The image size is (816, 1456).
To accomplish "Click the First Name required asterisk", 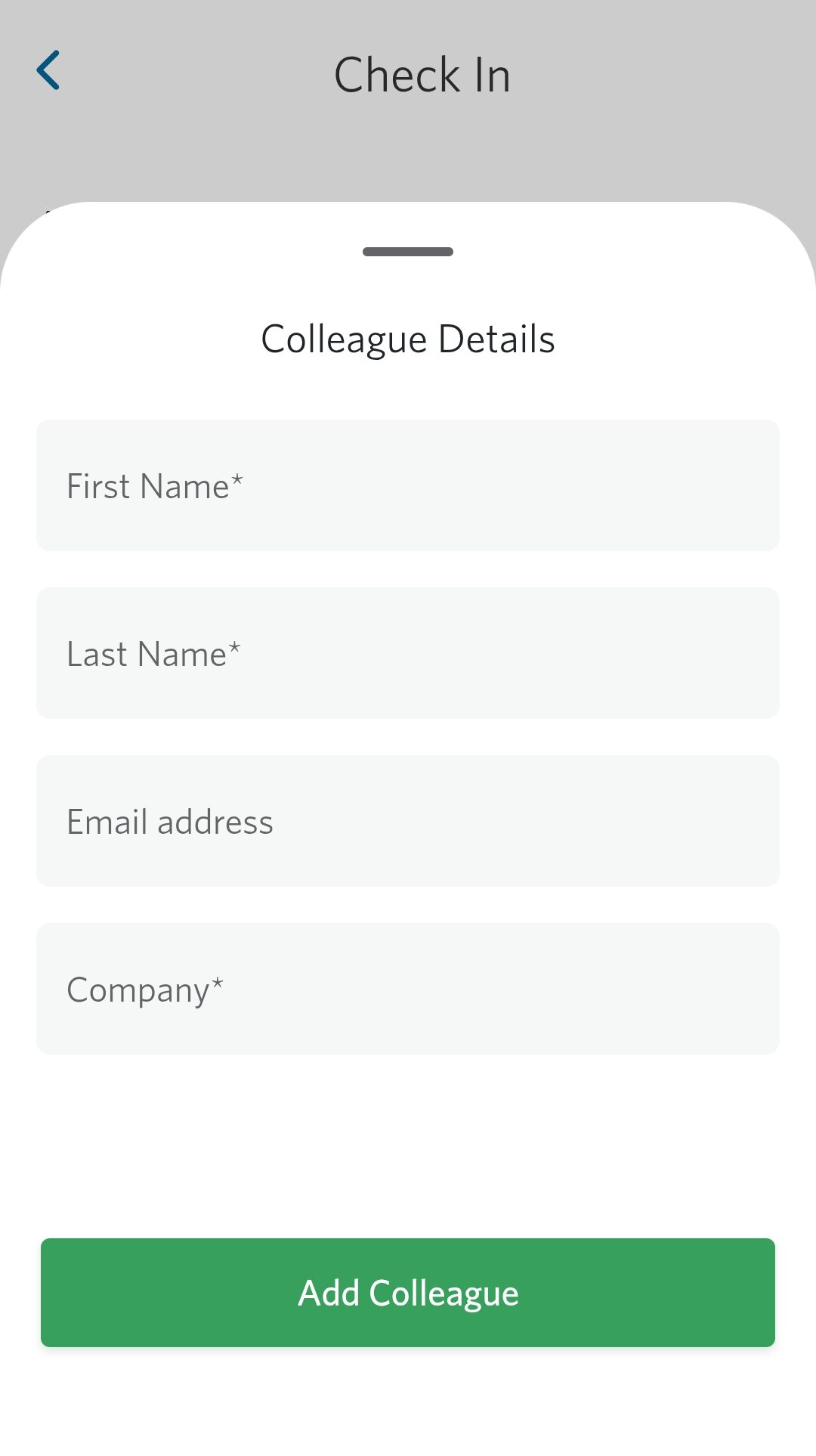I will [x=237, y=480].
